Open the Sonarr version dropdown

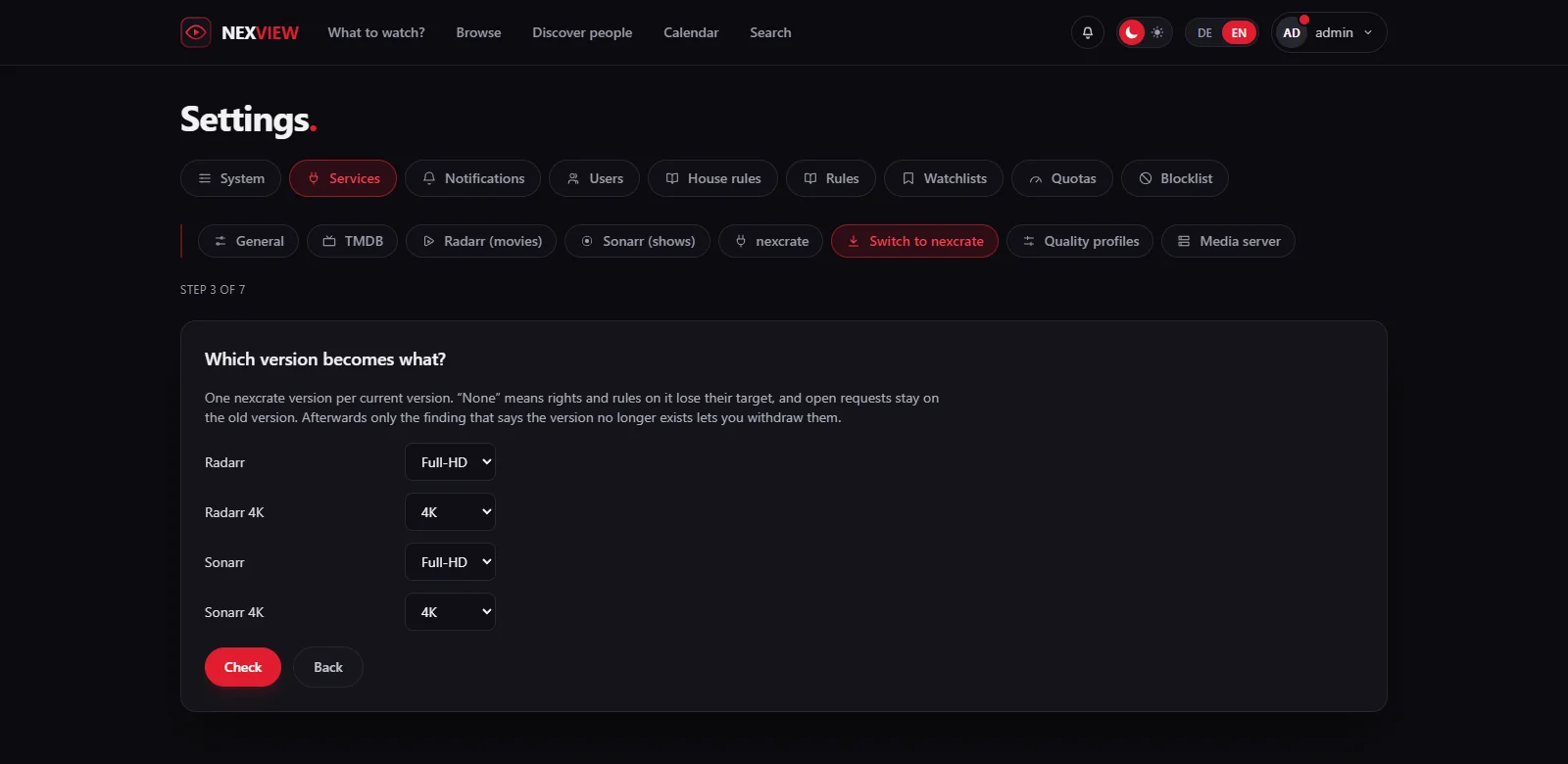coord(450,562)
